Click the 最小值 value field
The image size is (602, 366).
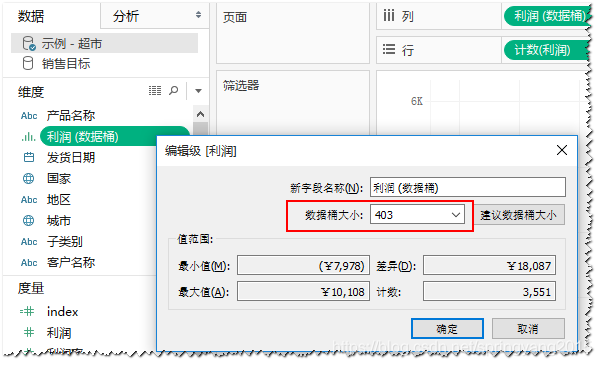point(303,265)
